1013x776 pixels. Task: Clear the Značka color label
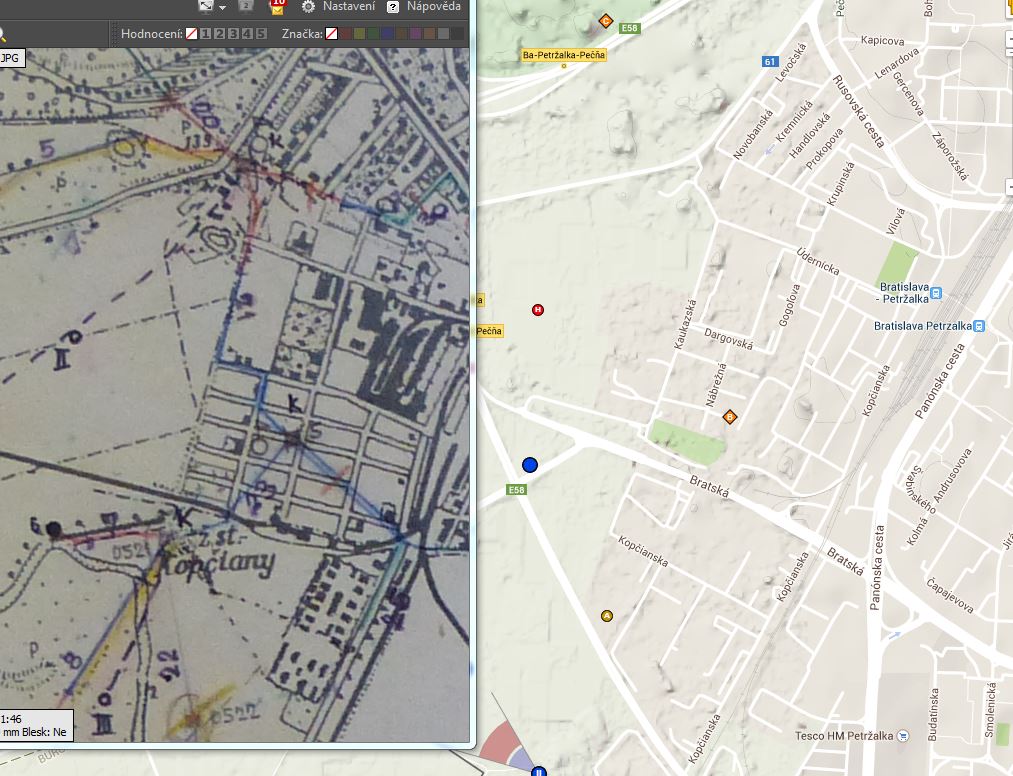coord(331,34)
